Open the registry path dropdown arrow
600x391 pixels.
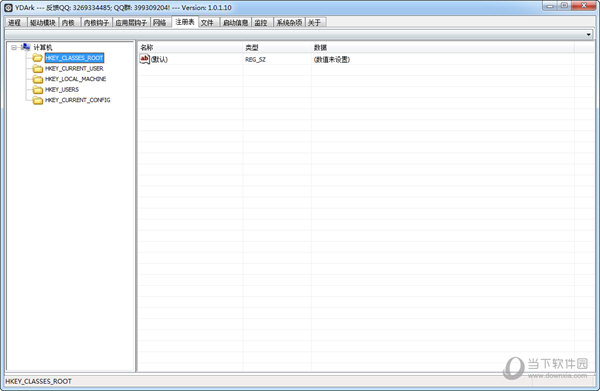click(x=589, y=35)
